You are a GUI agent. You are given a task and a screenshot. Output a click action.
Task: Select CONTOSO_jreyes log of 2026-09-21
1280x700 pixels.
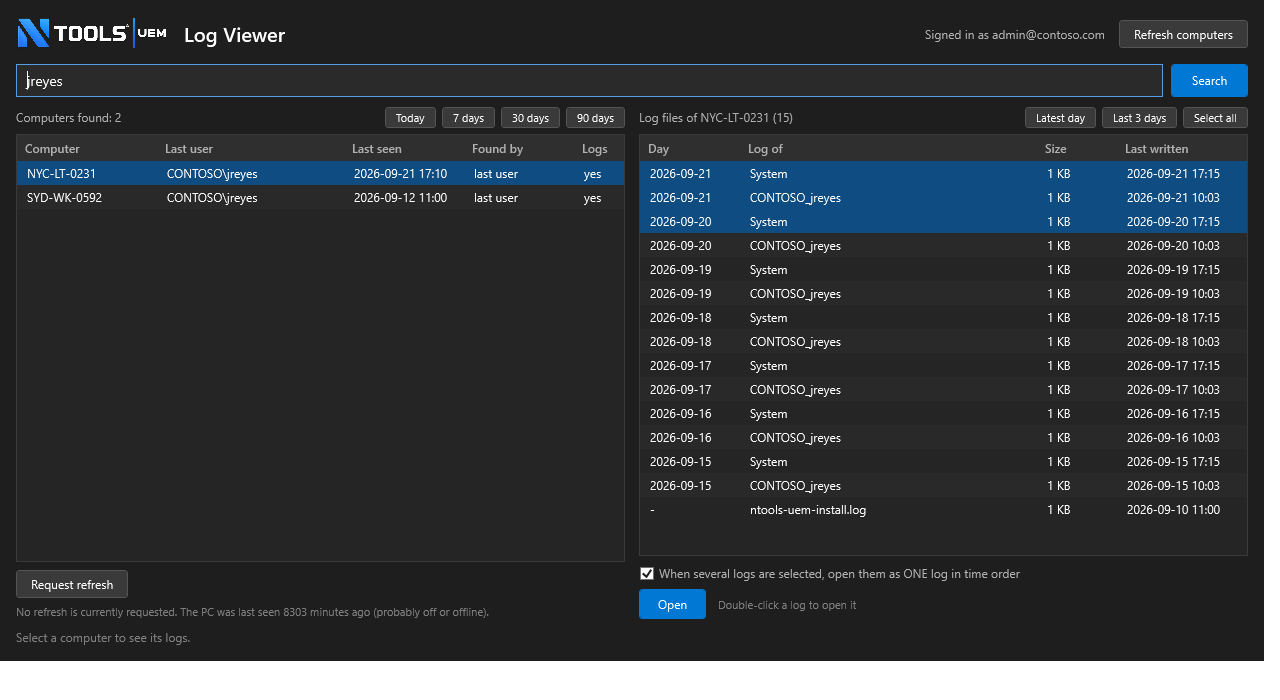point(943,198)
